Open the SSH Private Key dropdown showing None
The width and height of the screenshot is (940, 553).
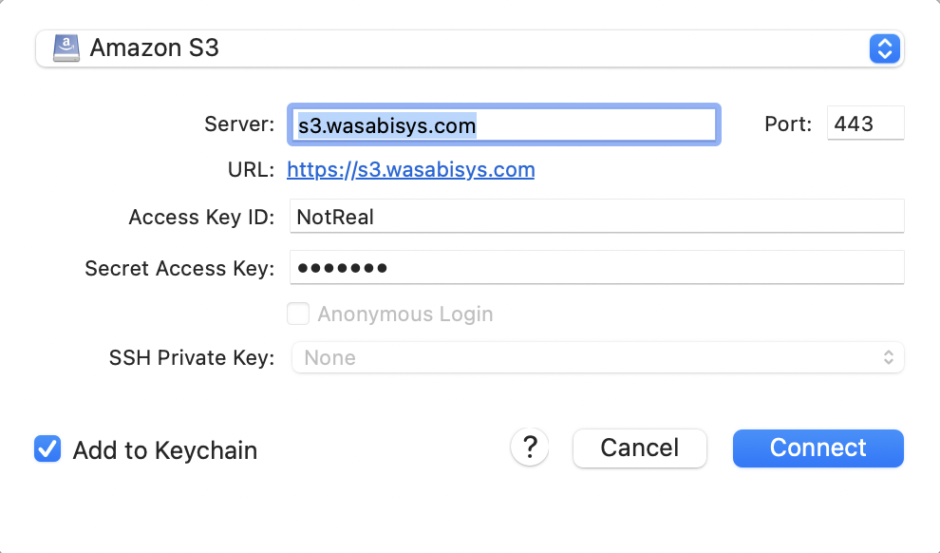pos(596,357)
